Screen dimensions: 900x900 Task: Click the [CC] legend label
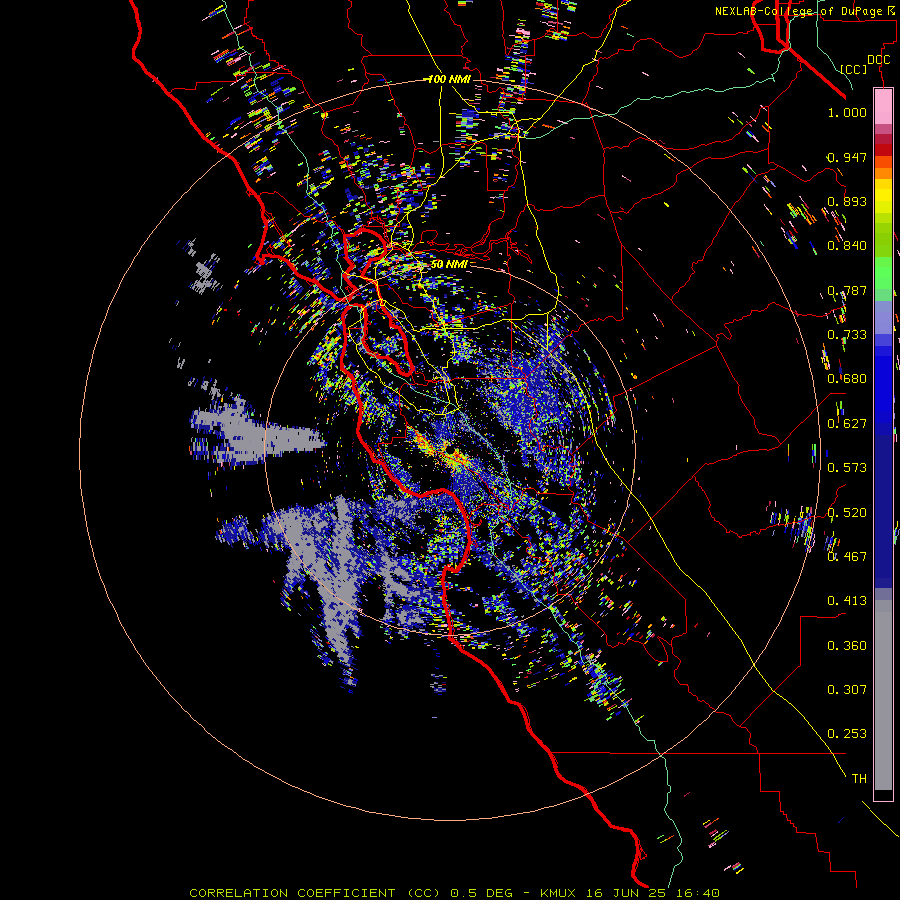[x=854, y=69]
